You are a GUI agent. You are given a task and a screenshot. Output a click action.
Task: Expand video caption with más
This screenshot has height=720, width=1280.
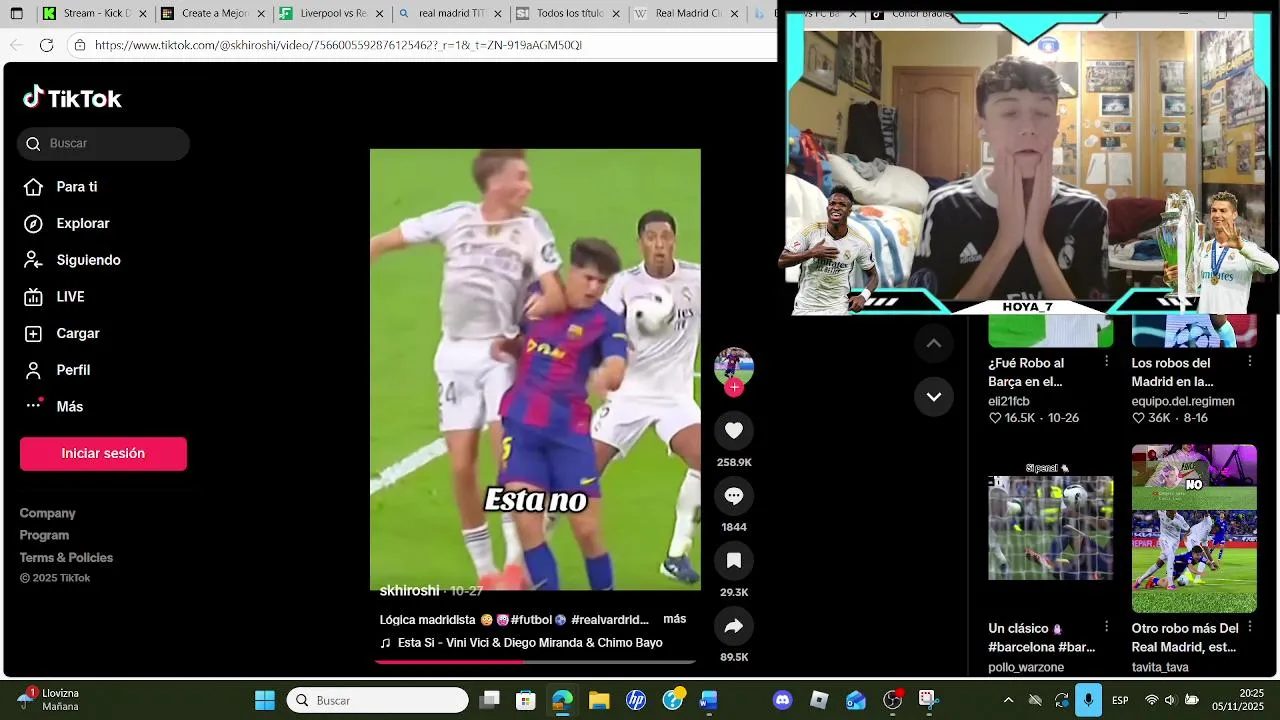674,620
